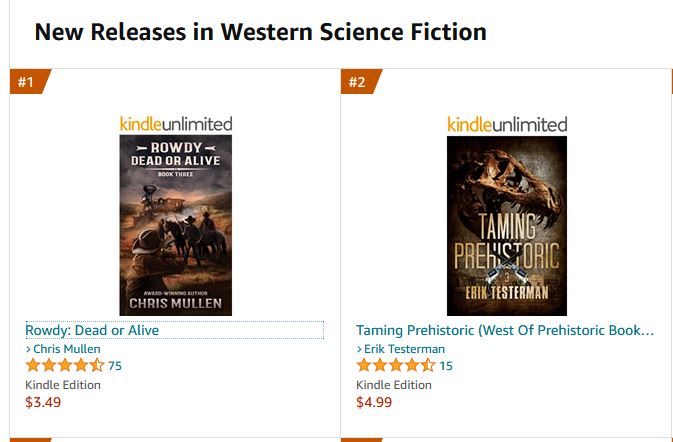Open the Rowdy: Dead or Alive cover thumbnail
The image size is (673, 442).
coord(175,225)
